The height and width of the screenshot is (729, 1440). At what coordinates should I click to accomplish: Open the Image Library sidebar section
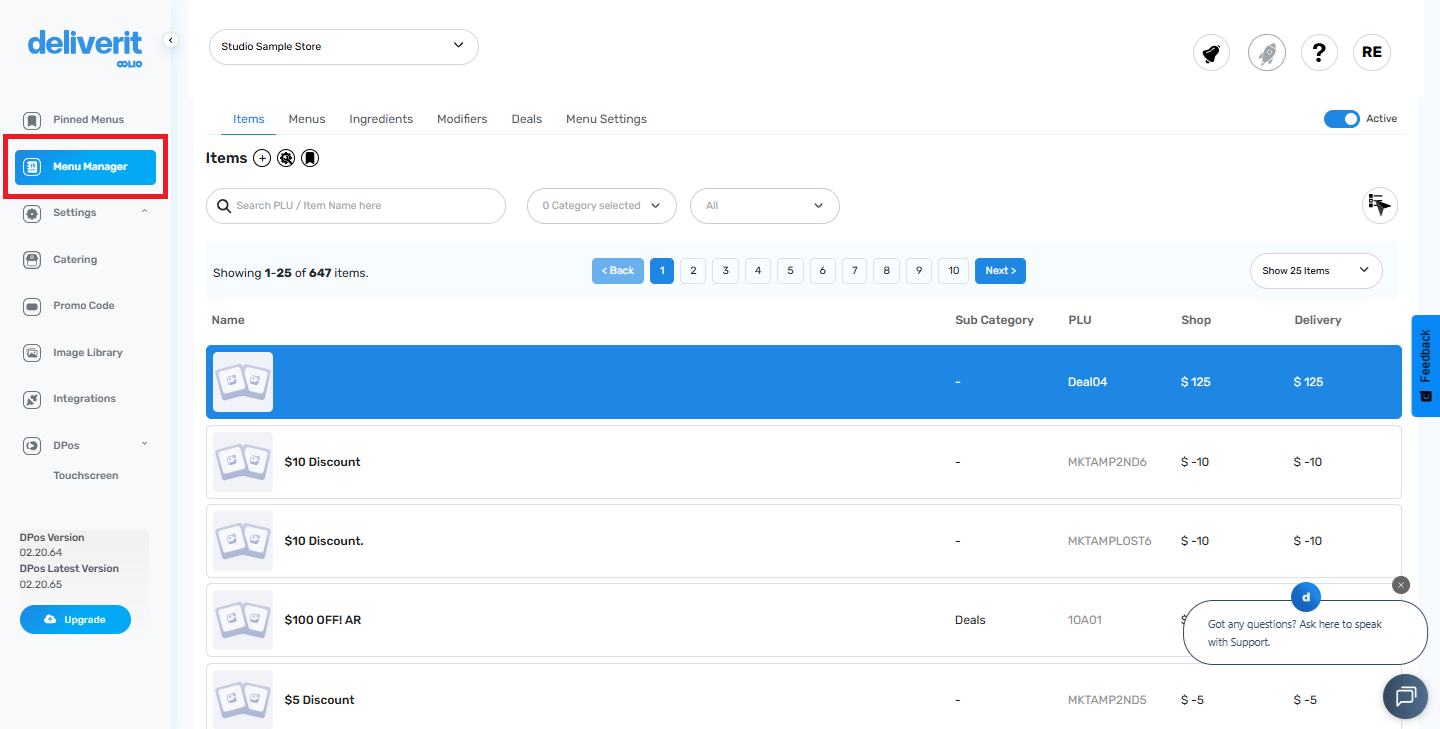pyautogui.click(x=87, y=352)
